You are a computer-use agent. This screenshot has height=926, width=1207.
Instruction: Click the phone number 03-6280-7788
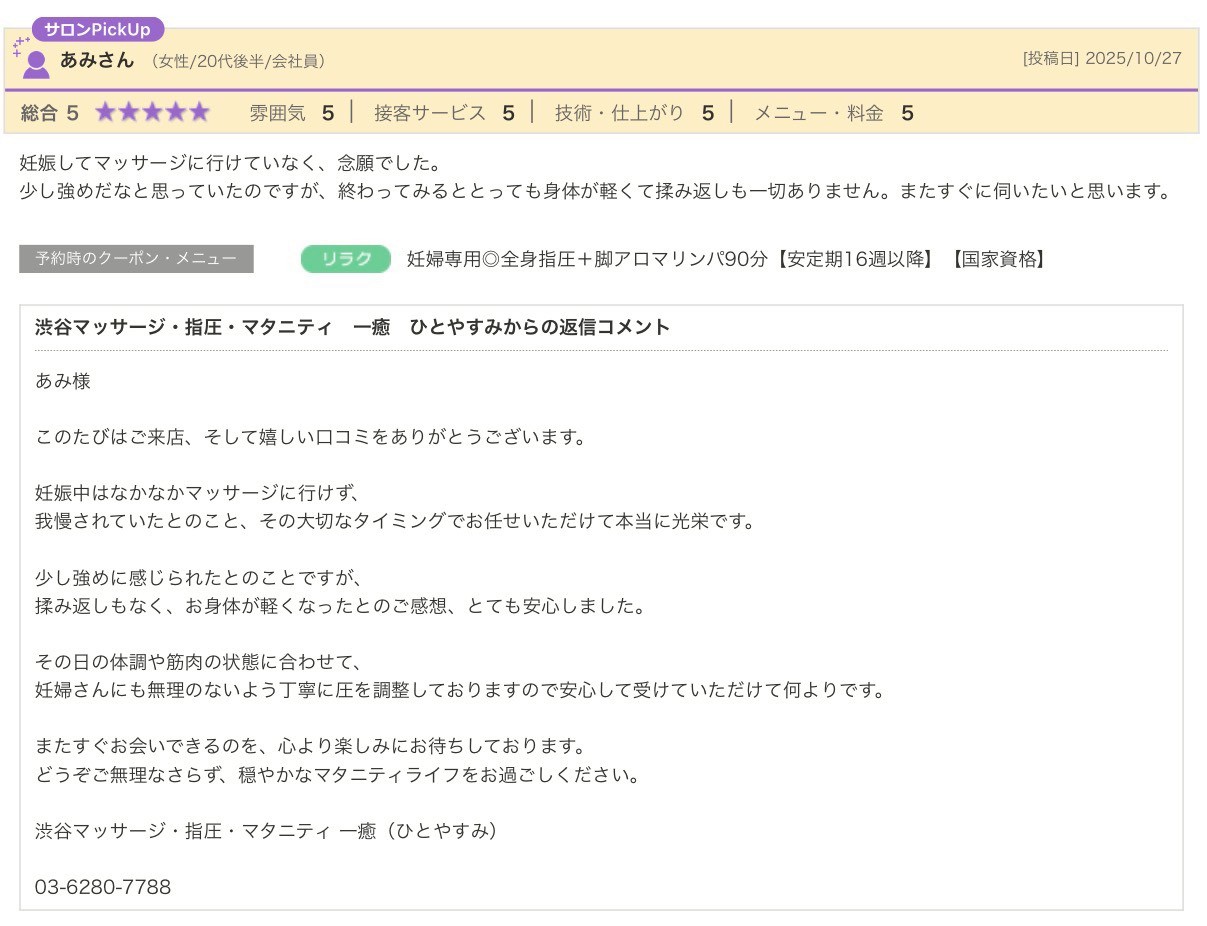103,887
